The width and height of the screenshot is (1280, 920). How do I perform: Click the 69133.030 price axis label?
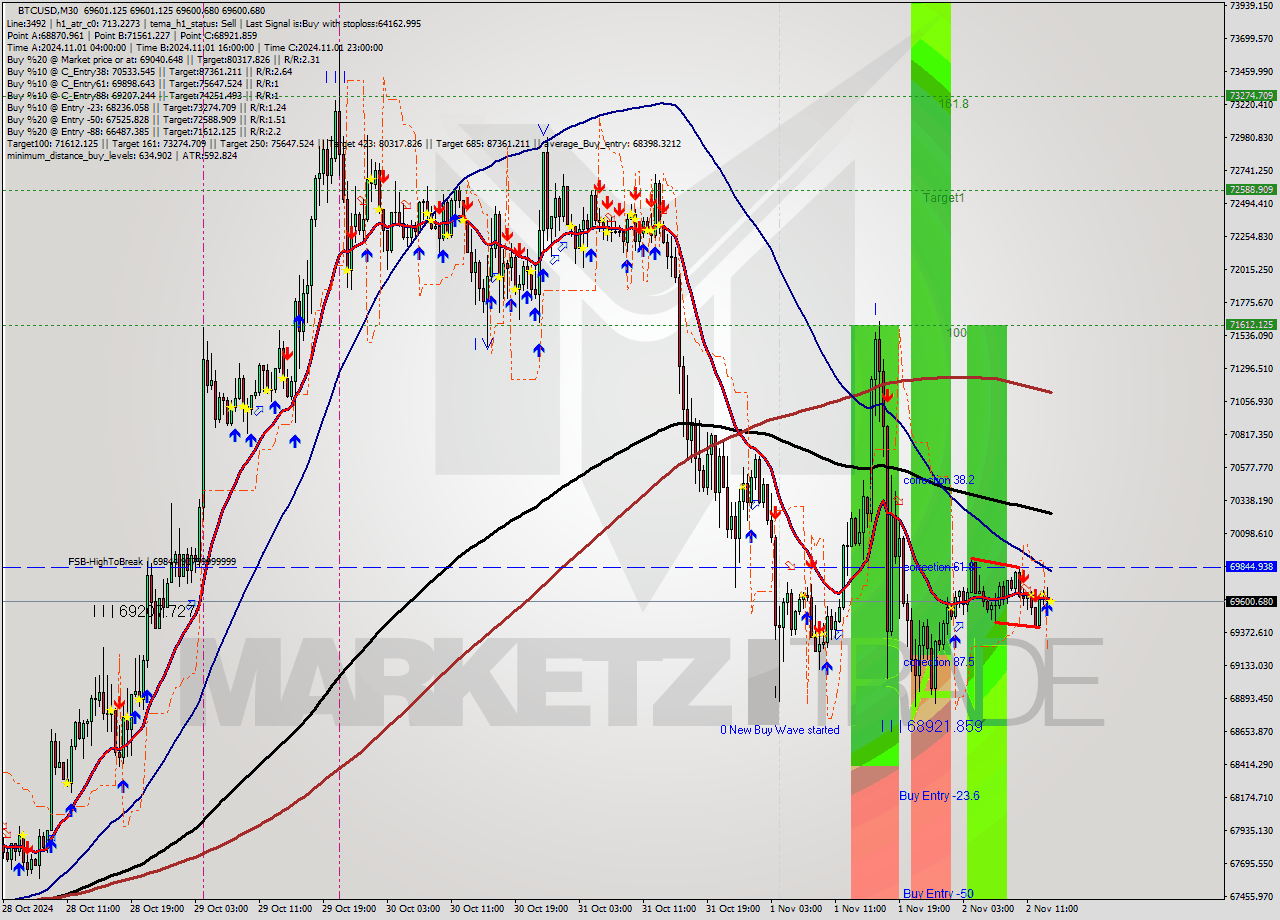pos(1251,665)
